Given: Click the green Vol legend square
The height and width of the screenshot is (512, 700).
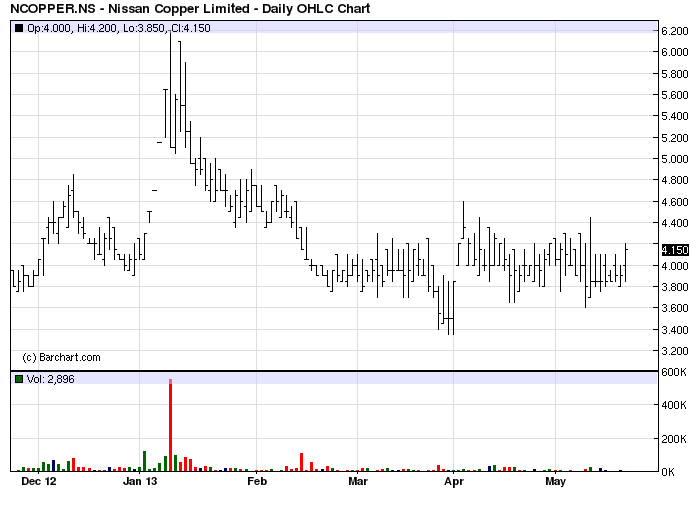Looking at the screenshot, I should point(19,379).
